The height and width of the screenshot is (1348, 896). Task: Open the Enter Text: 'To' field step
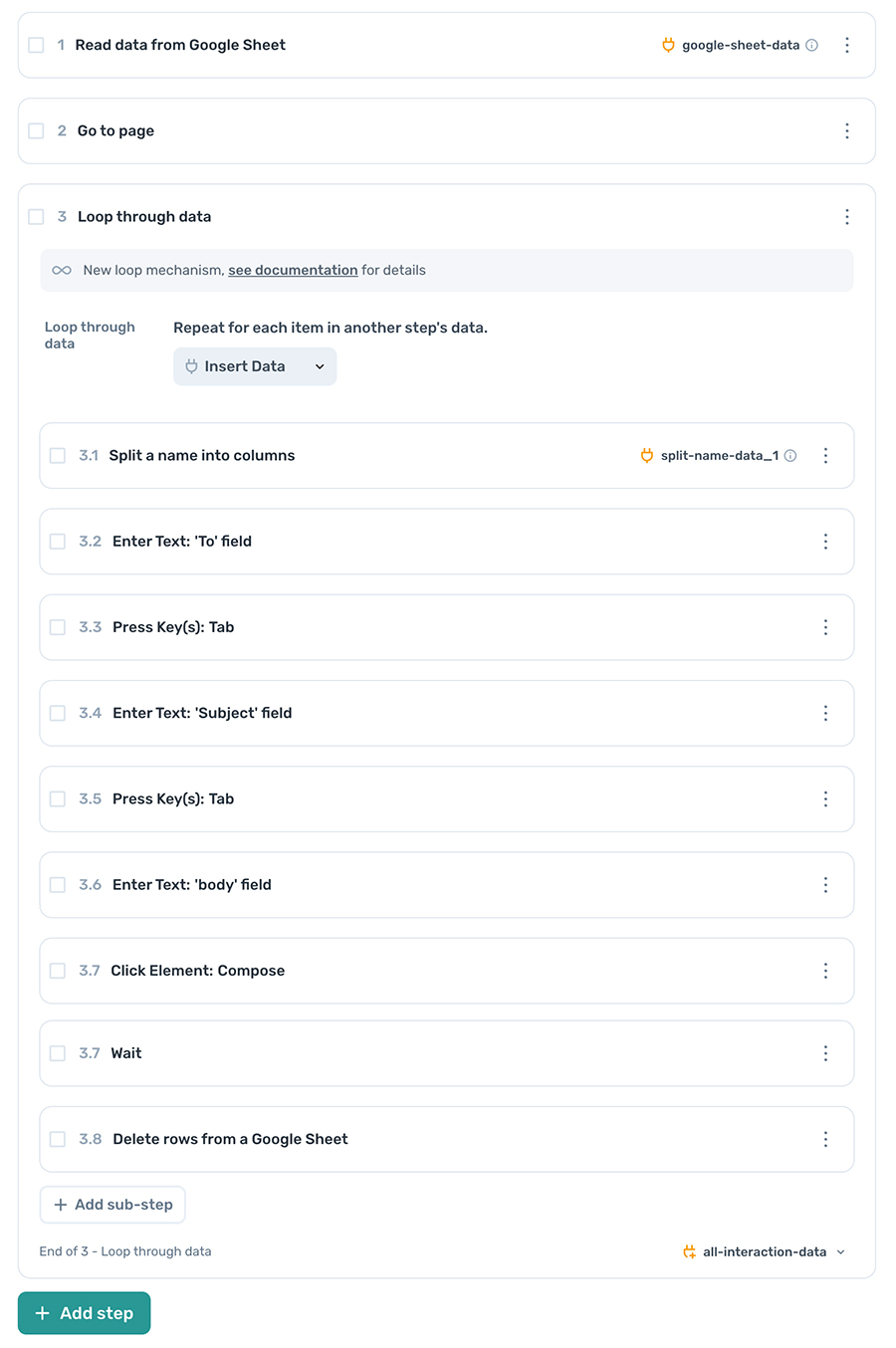pos(182,542)
